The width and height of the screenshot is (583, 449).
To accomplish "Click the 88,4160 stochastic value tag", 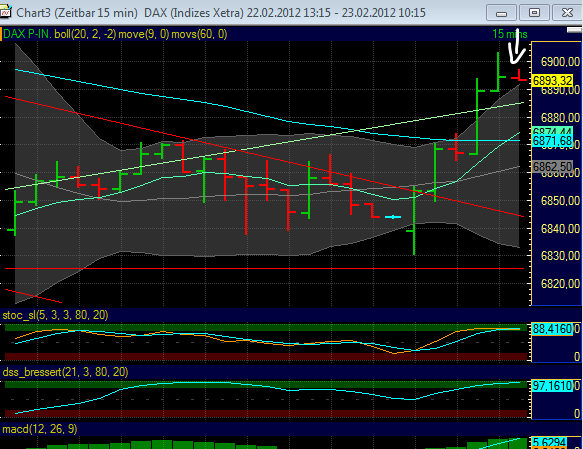I will (552, 329).
